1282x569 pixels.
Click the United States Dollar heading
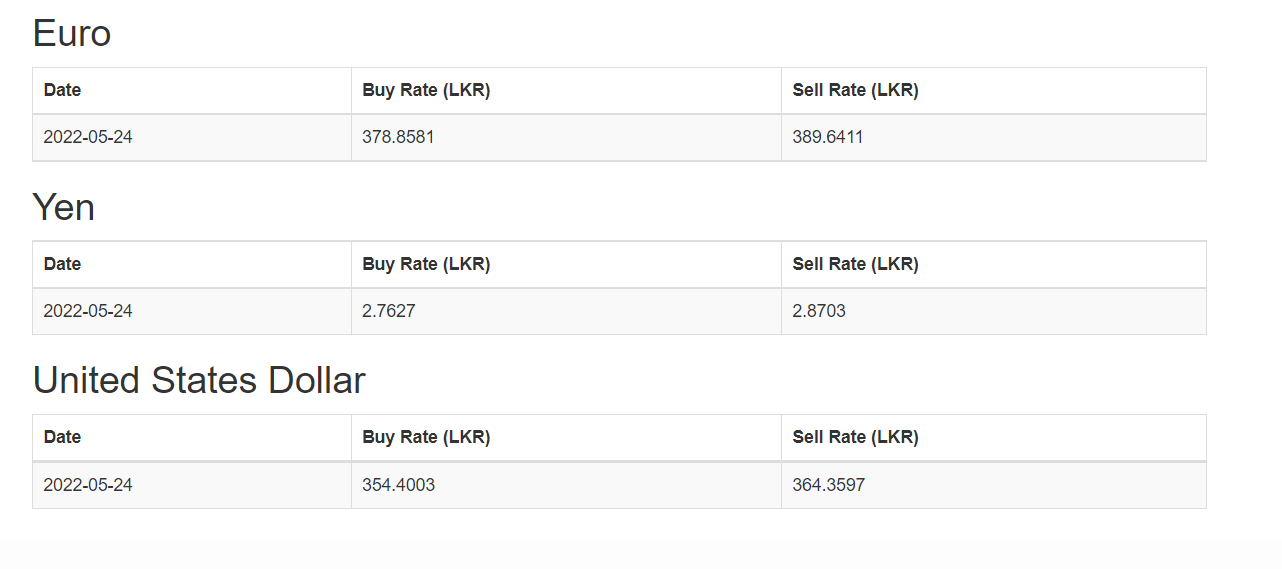[x=199, y=381]
